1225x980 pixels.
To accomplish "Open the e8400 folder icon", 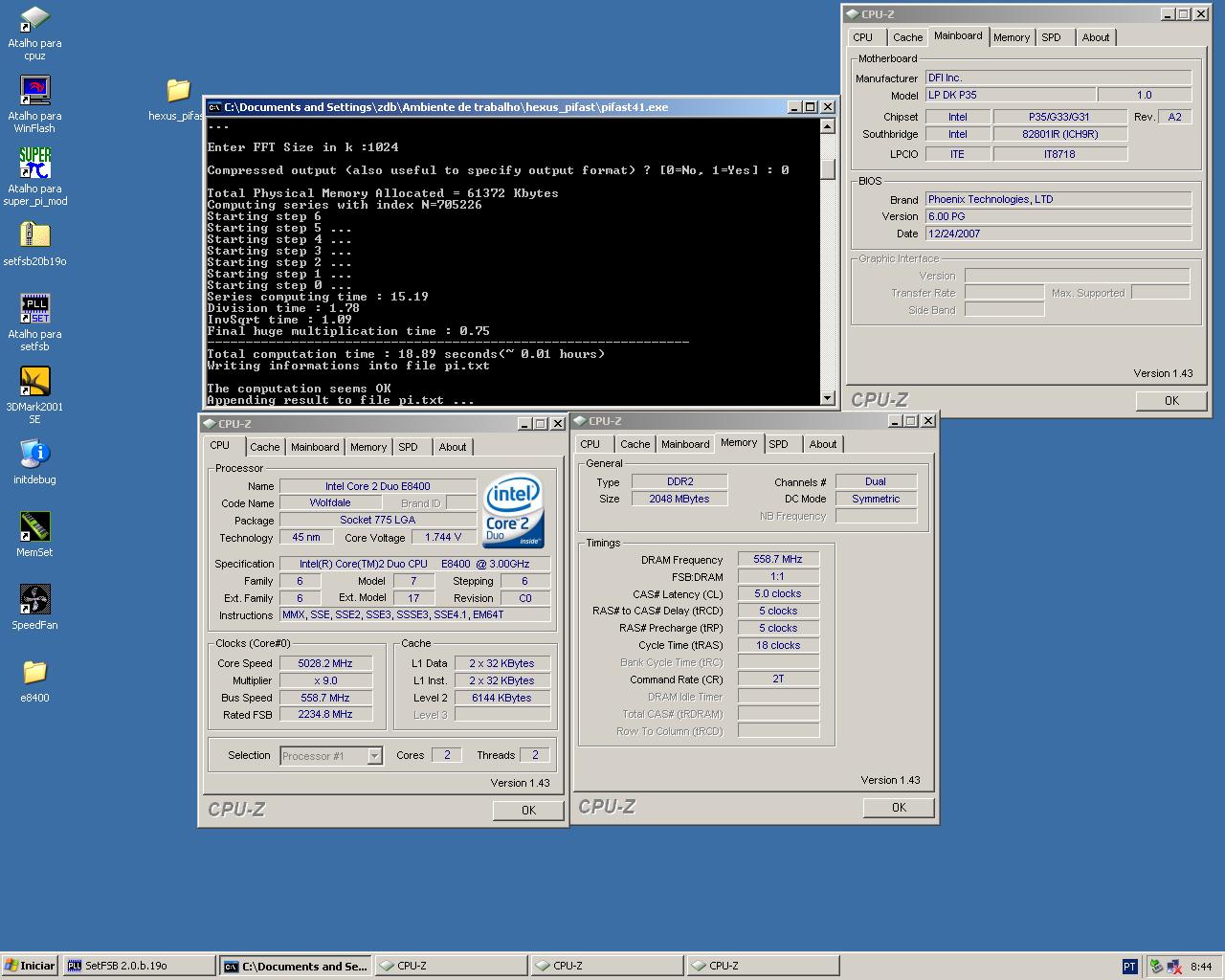I will 34,672.
